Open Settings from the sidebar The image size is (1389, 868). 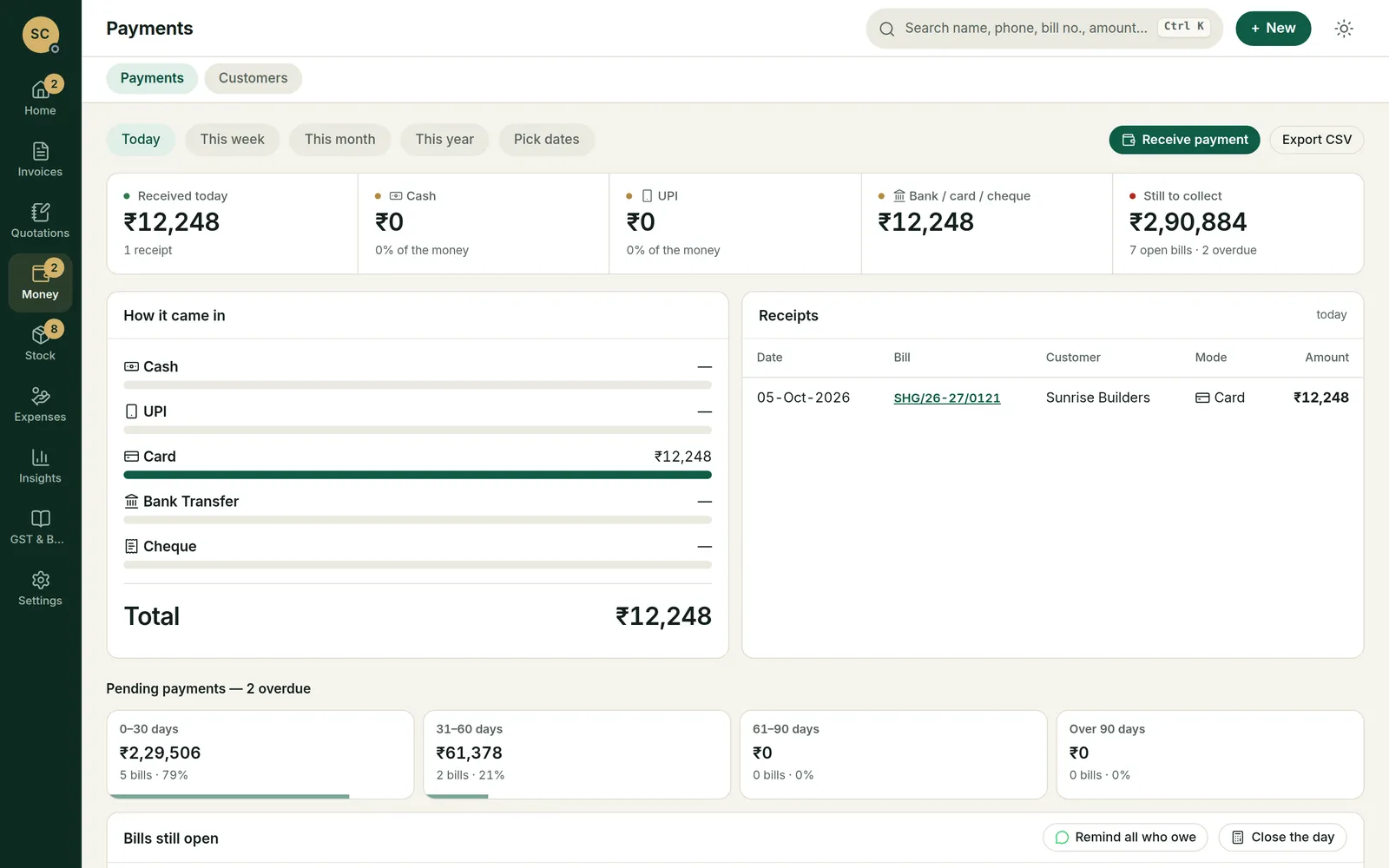(x=40, y=589)
